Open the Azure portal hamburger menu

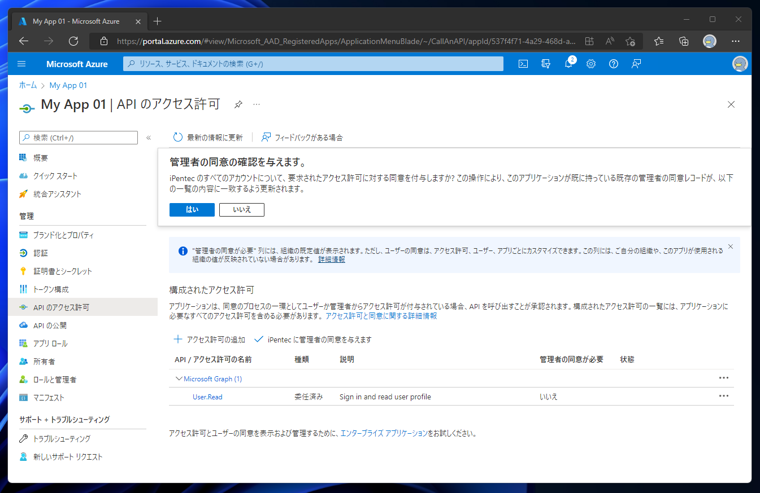21,64
